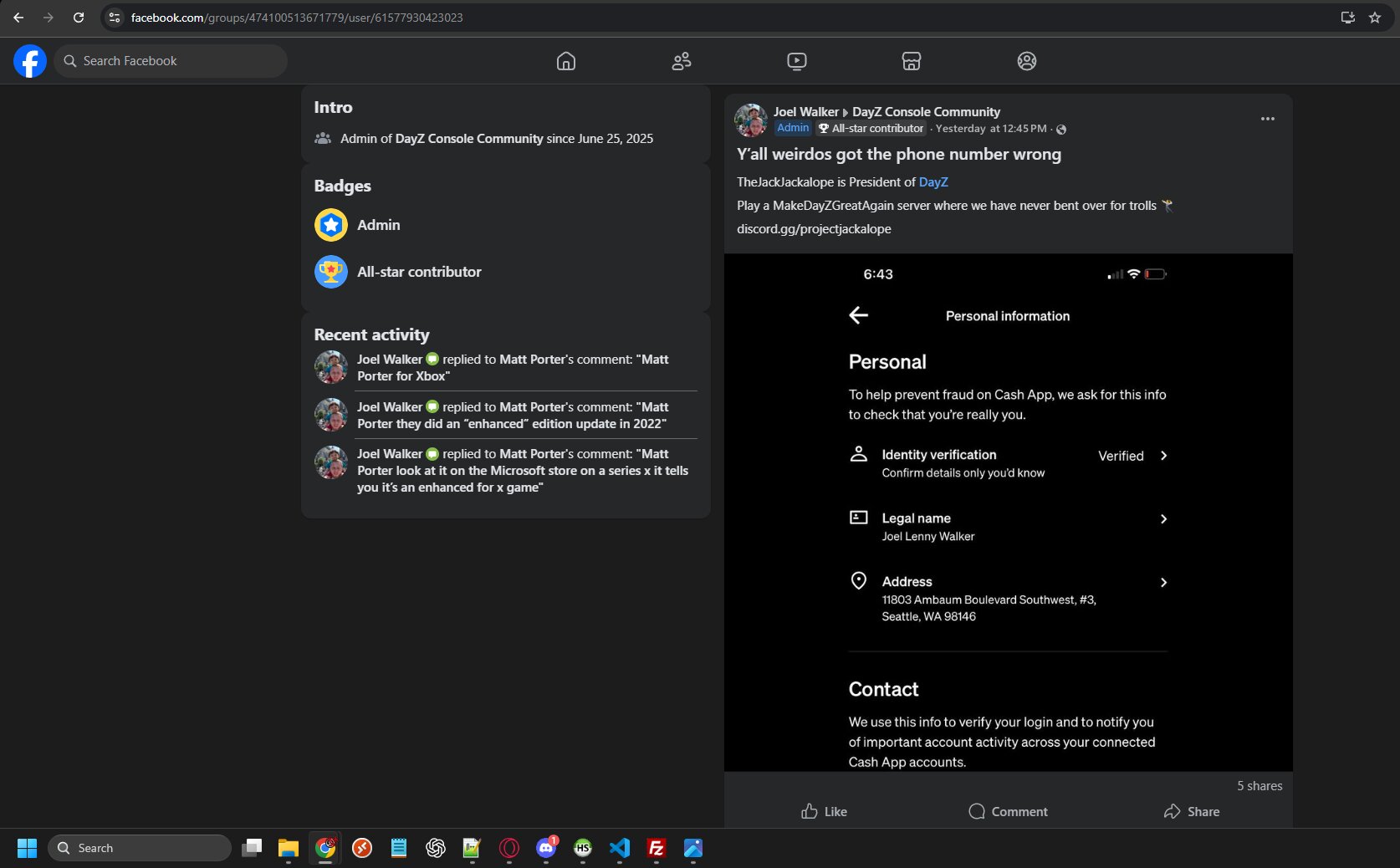The width and height of the screenshot is (1400, 868).
Task: View site information next to the URL
Action: point(115,18)
